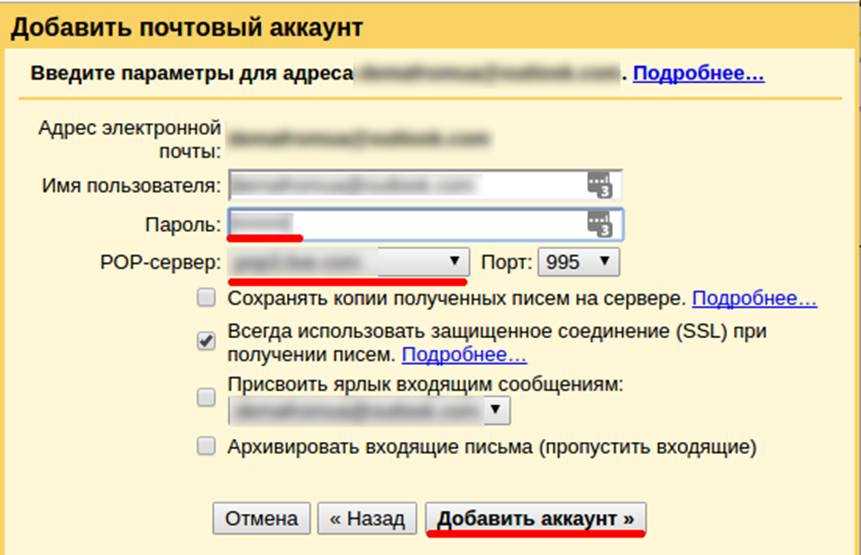Click the blurred address next to Адрес электронной почты

click(x=358, y=137)
